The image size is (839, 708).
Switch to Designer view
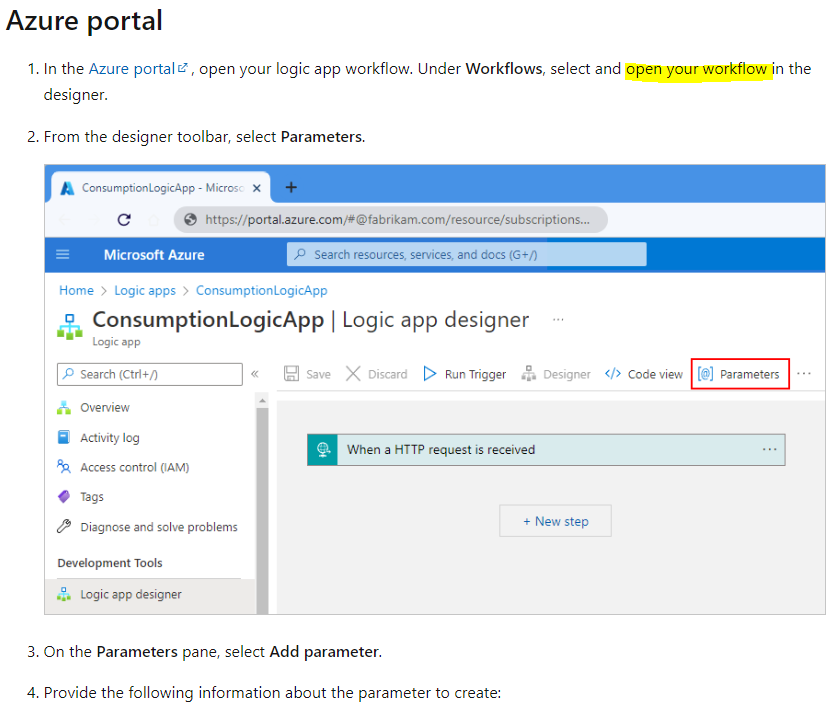tap(556, 374)
